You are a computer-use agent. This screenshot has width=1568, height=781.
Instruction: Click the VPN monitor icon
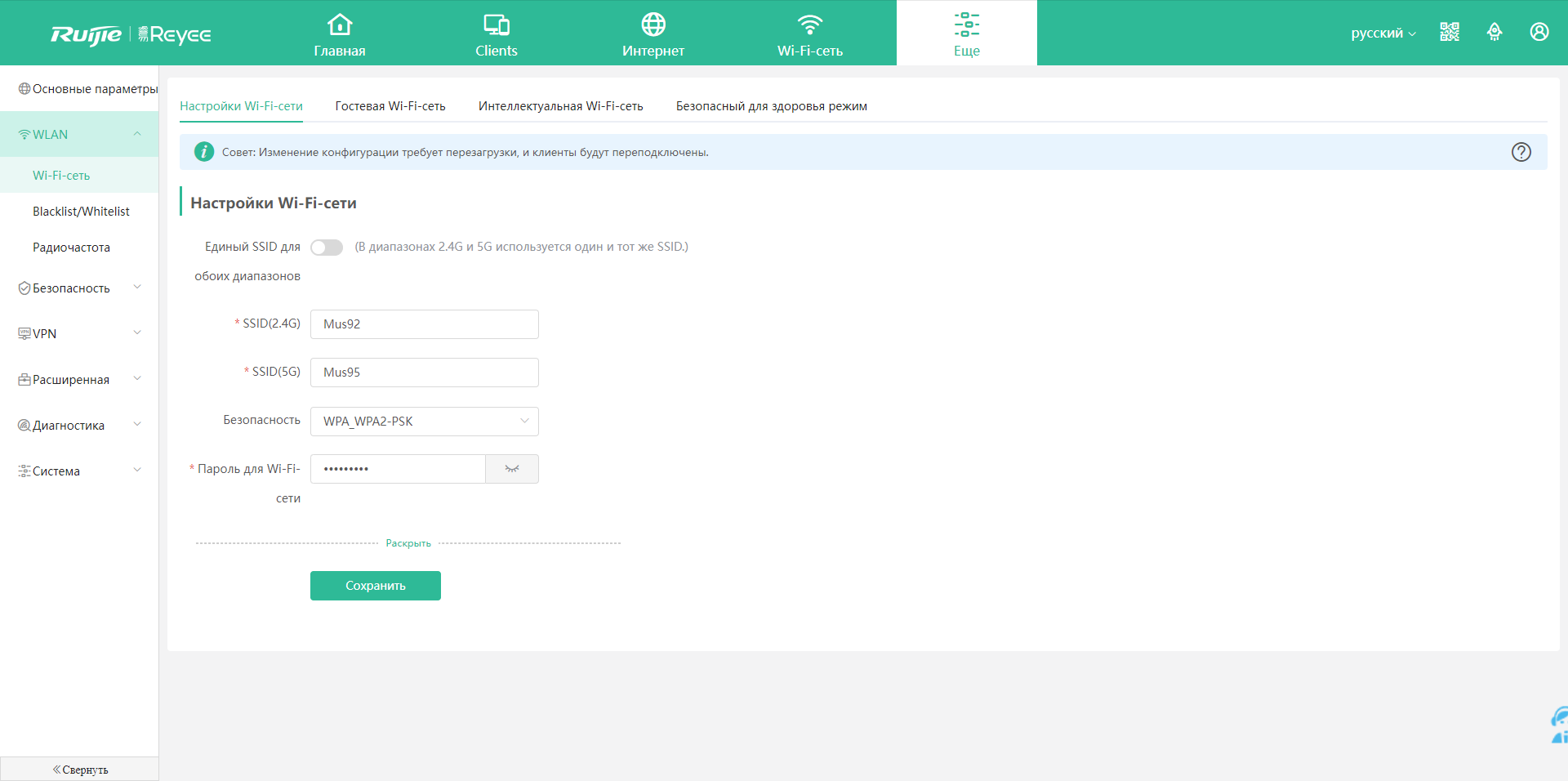click(x=24, y=333)
